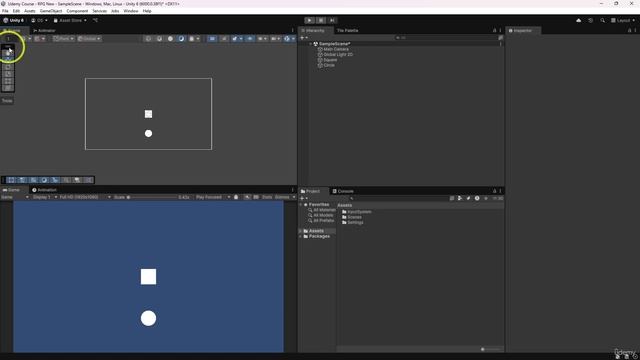Select the Transform tool in Scene tools
This screenshot has width=640, height=360.
click(8, 88)
